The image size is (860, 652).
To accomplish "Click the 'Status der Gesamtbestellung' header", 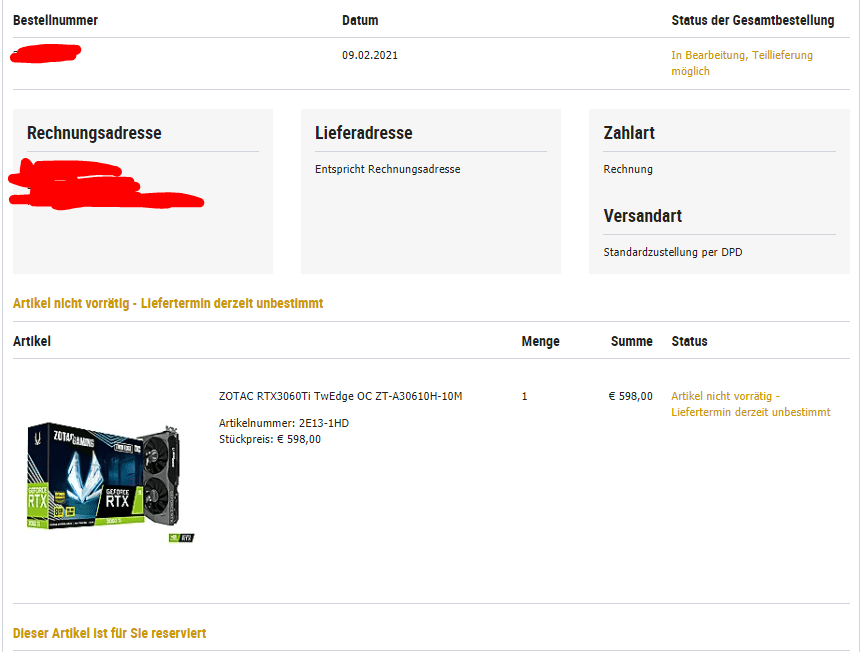I will [x=752, y=20].
